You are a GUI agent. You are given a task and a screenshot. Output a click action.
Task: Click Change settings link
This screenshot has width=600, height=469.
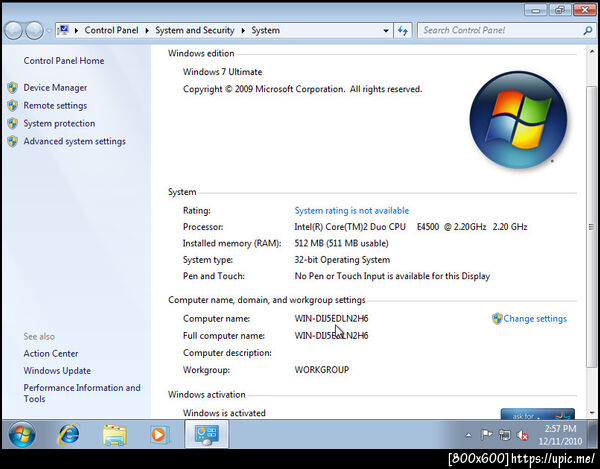click(535, 319)
